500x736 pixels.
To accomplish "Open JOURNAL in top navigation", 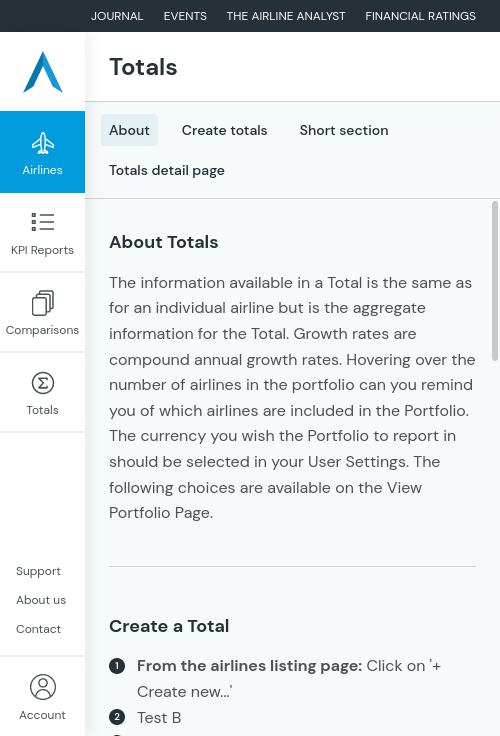I will pos(117,16).
